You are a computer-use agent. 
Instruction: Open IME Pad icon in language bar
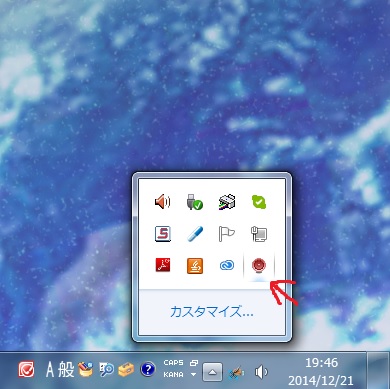(85, 369)
